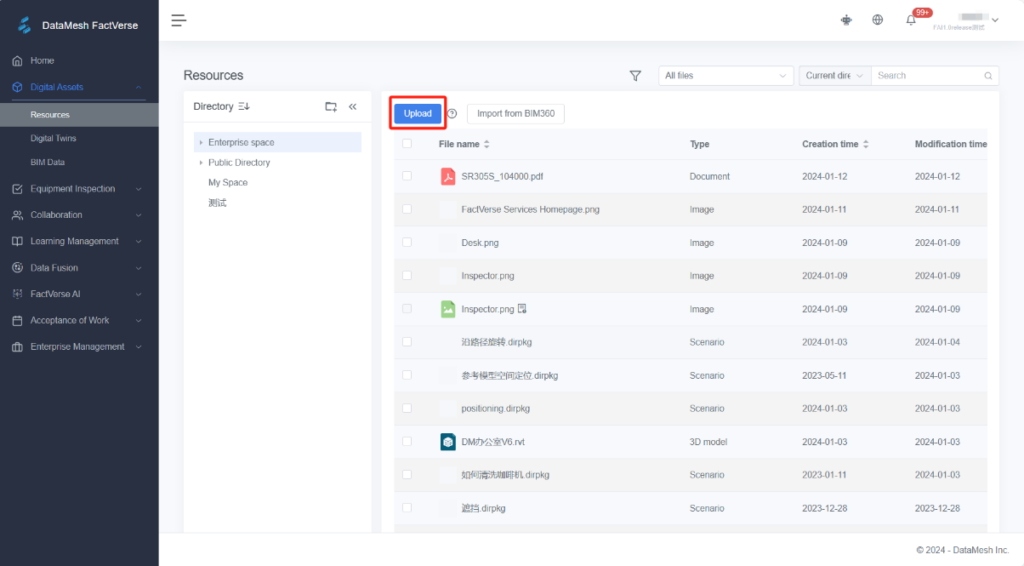Open file SR305S_104000.pdf
Screen dimensions: 1024x566
[x=502, y=176]
